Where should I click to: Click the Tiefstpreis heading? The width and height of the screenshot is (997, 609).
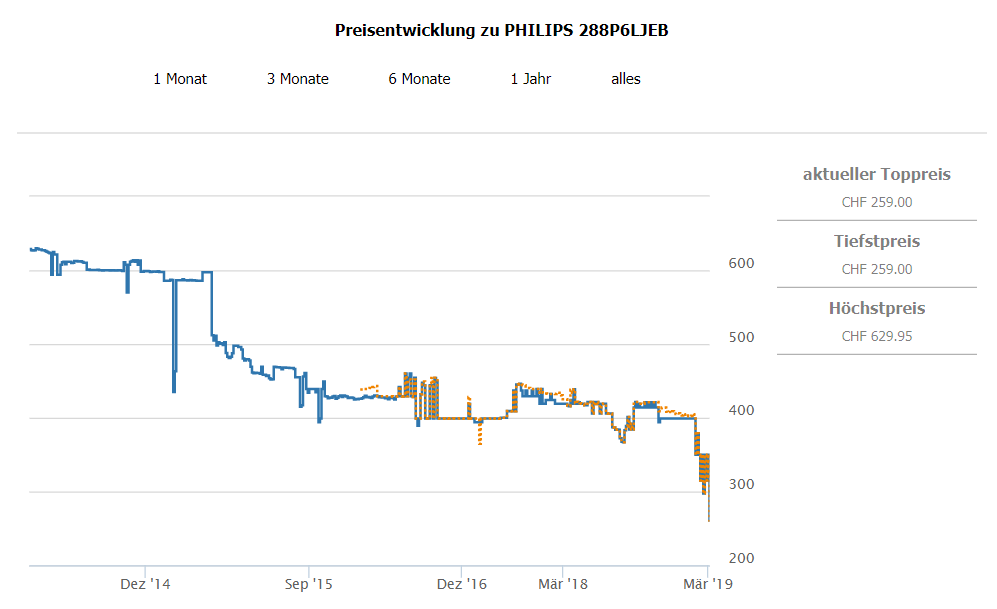pos(877,242)
